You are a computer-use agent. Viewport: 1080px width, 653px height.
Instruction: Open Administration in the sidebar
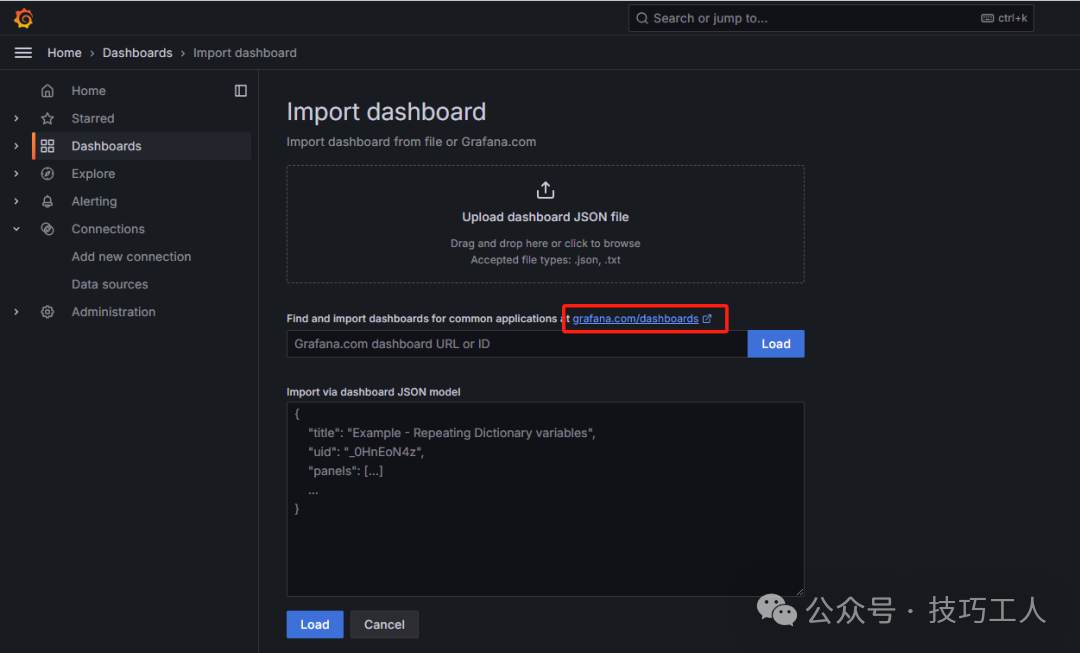[114, 311]
